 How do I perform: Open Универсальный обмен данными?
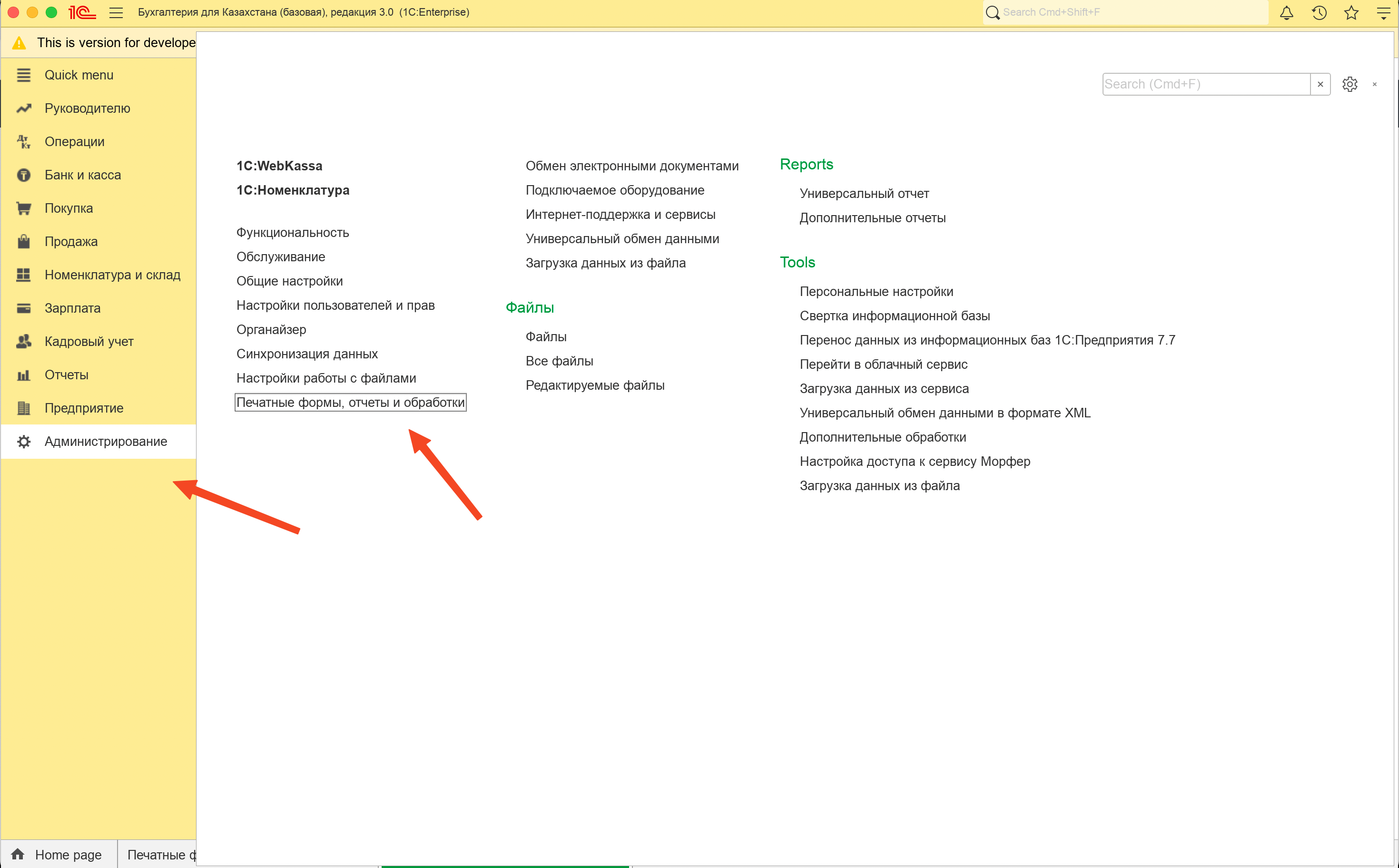[622, 239]
